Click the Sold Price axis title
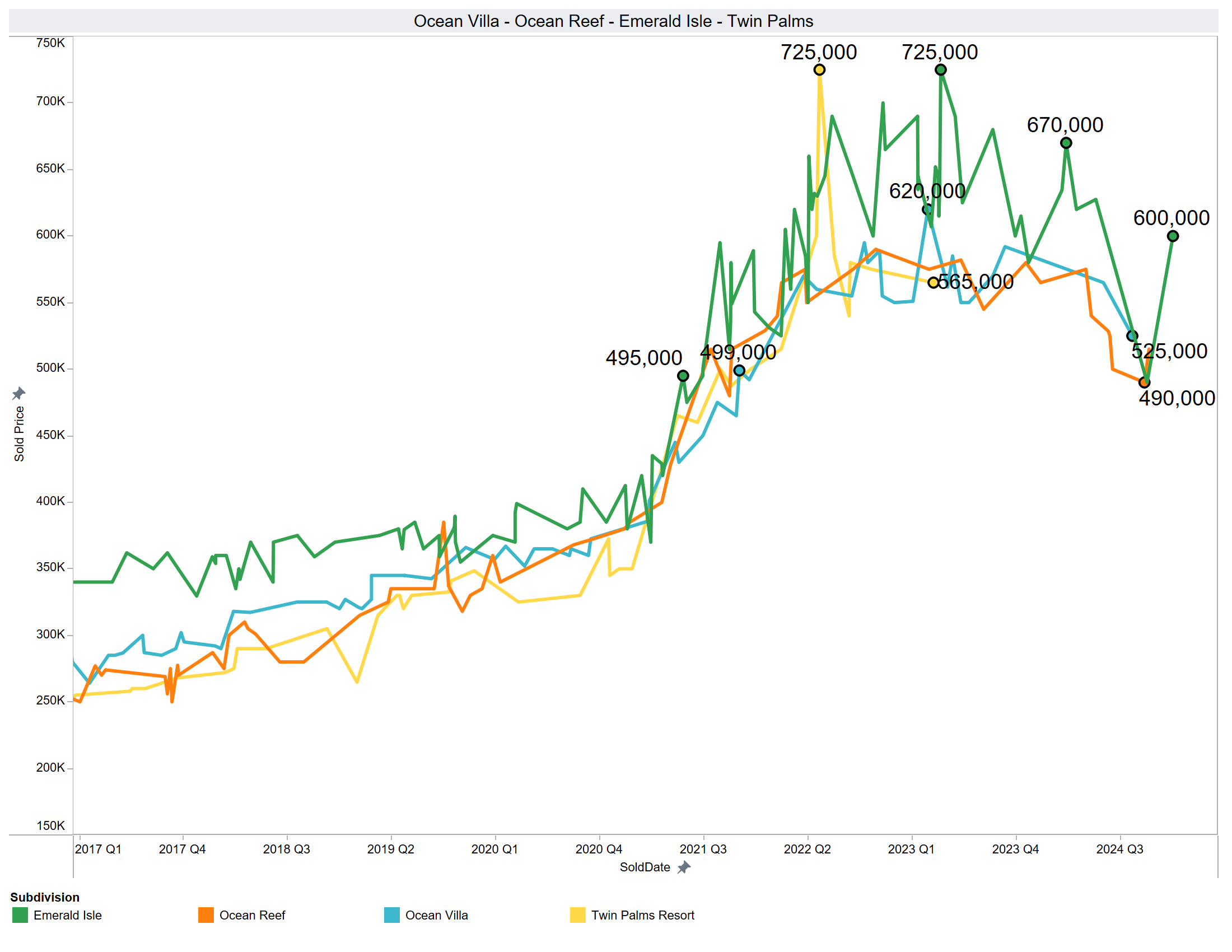The height and width of the screenshot is (952, 1232). pyautogui.click(x=19, y=434)
